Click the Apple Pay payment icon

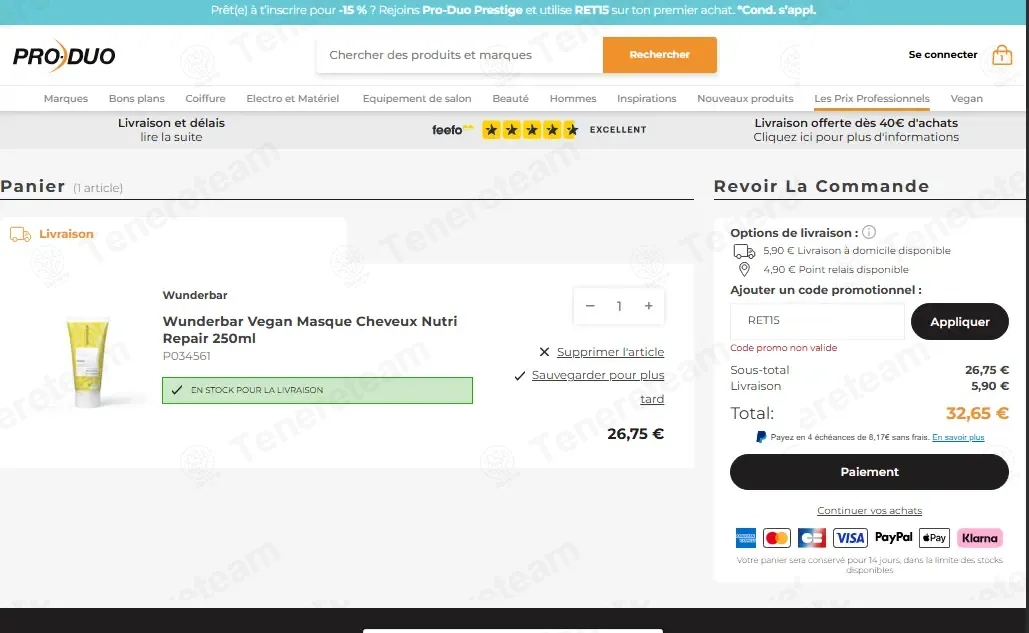(x=934, y=538)
